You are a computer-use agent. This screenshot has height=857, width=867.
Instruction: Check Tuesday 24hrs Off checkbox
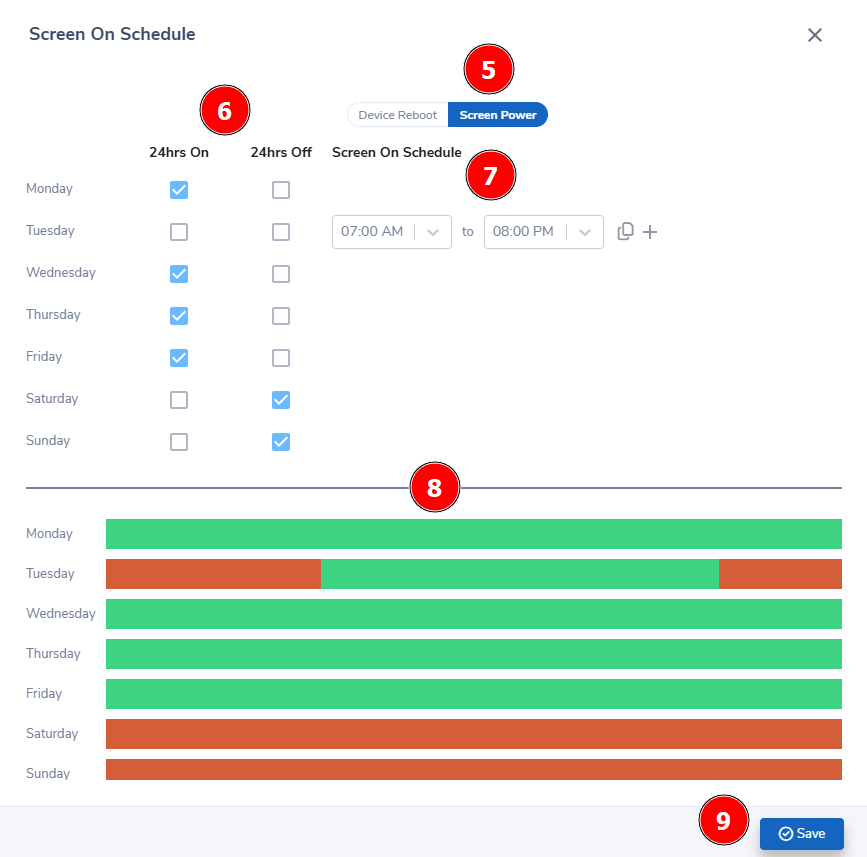click(x=281, y=232)
